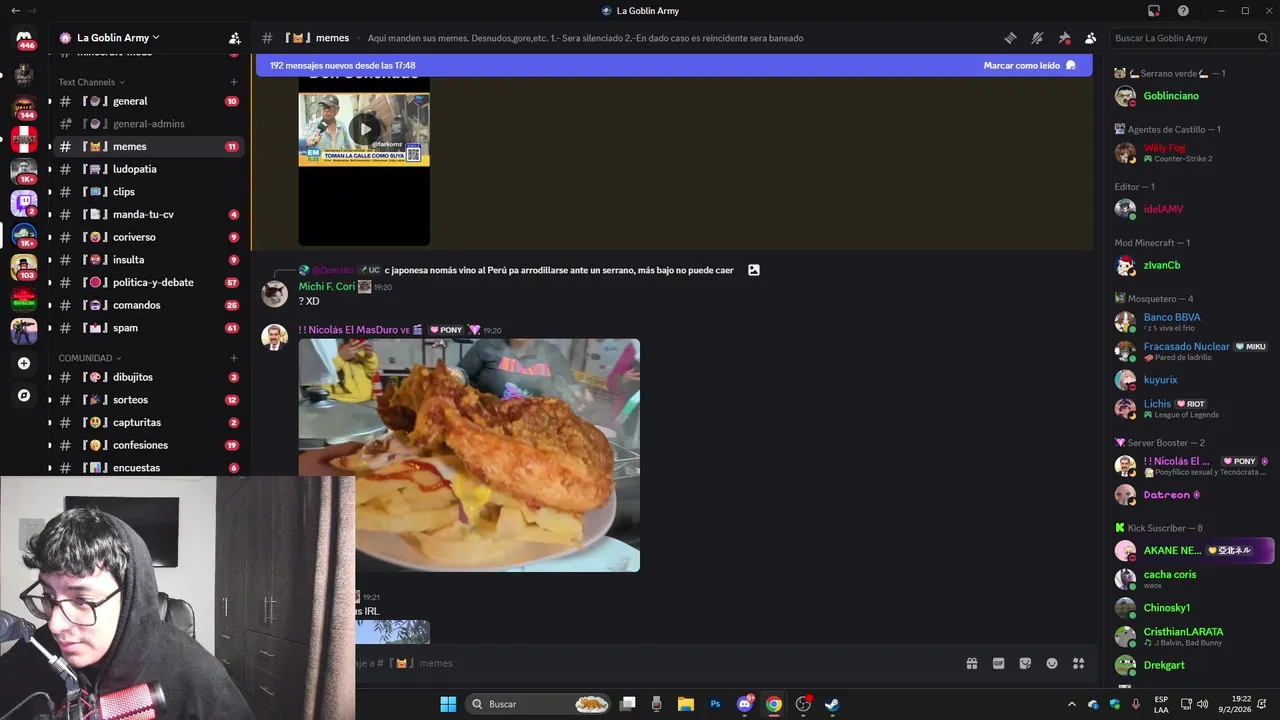Open manda-tu-cv channel
The height and width of the screenshot is (720, 1280).
pyautogui.click(x=148, y=215)
